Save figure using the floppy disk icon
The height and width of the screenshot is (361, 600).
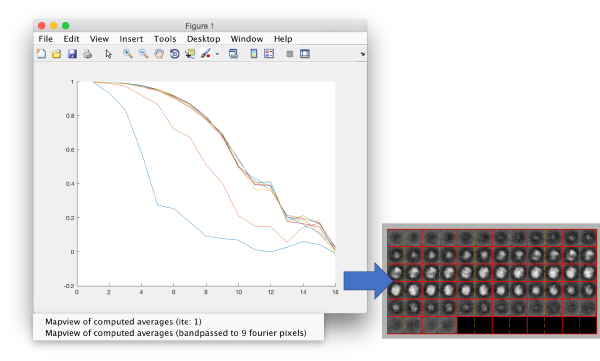[x=72, y=54]
